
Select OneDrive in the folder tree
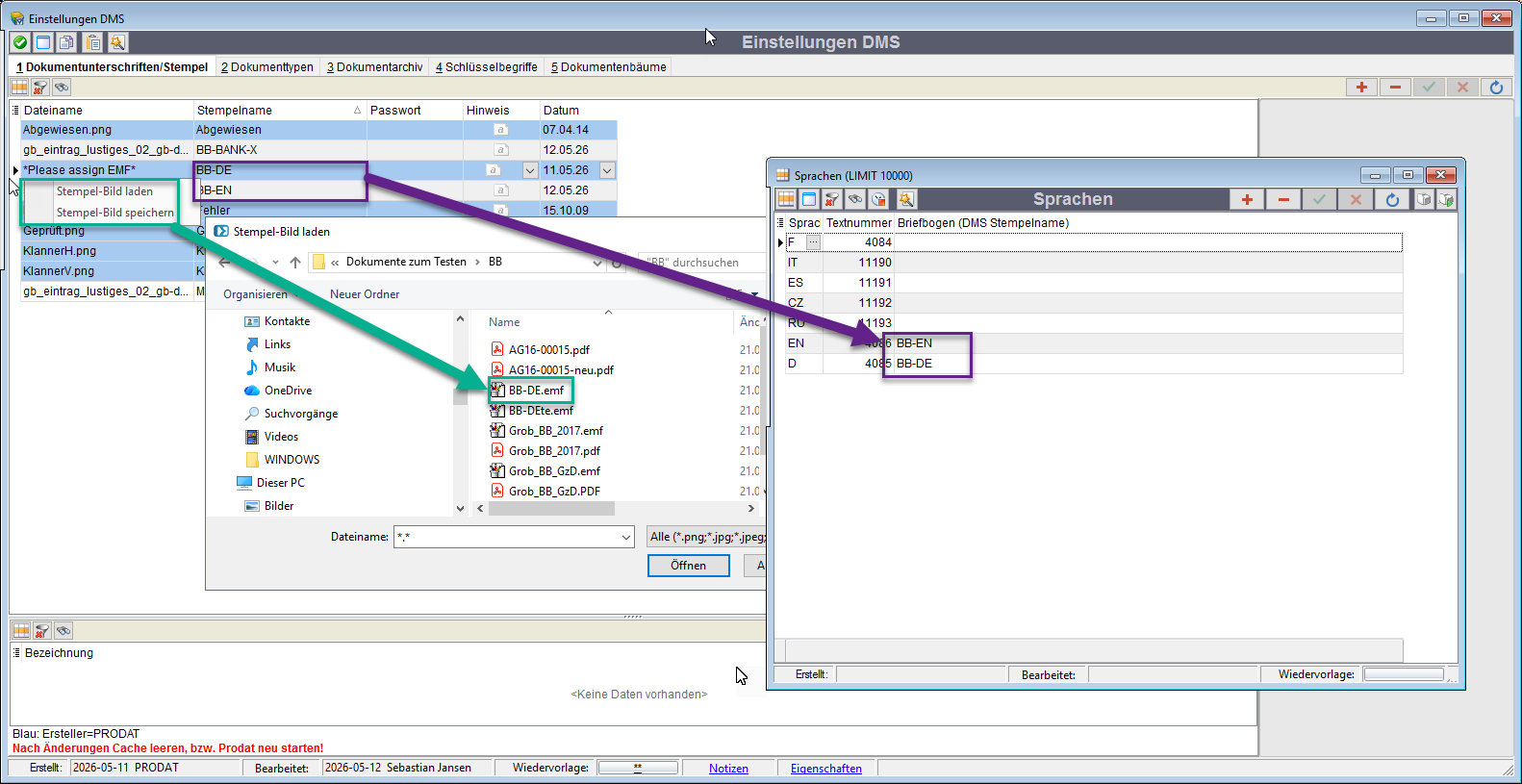288,391
